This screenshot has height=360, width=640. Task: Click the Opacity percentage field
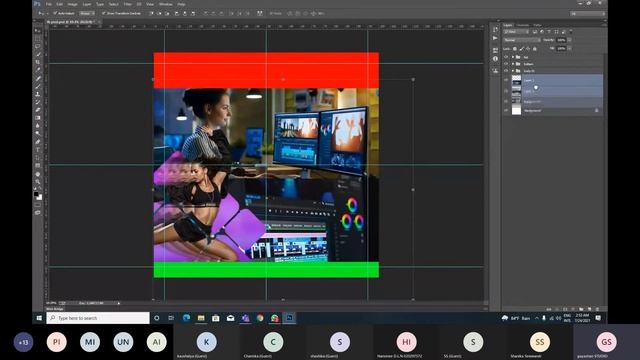point(561,40)
